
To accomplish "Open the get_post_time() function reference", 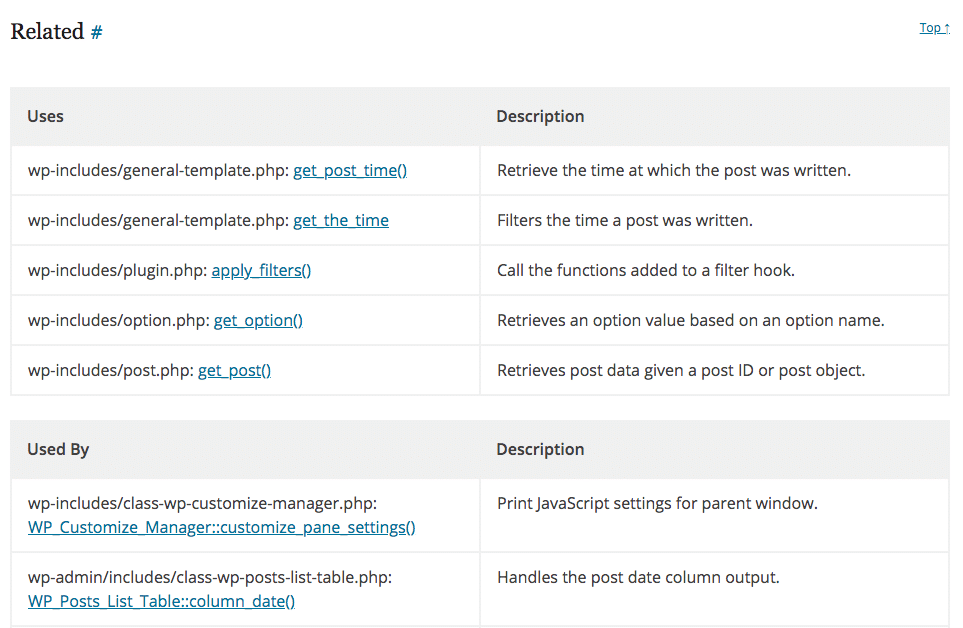I will click(350, 171).
